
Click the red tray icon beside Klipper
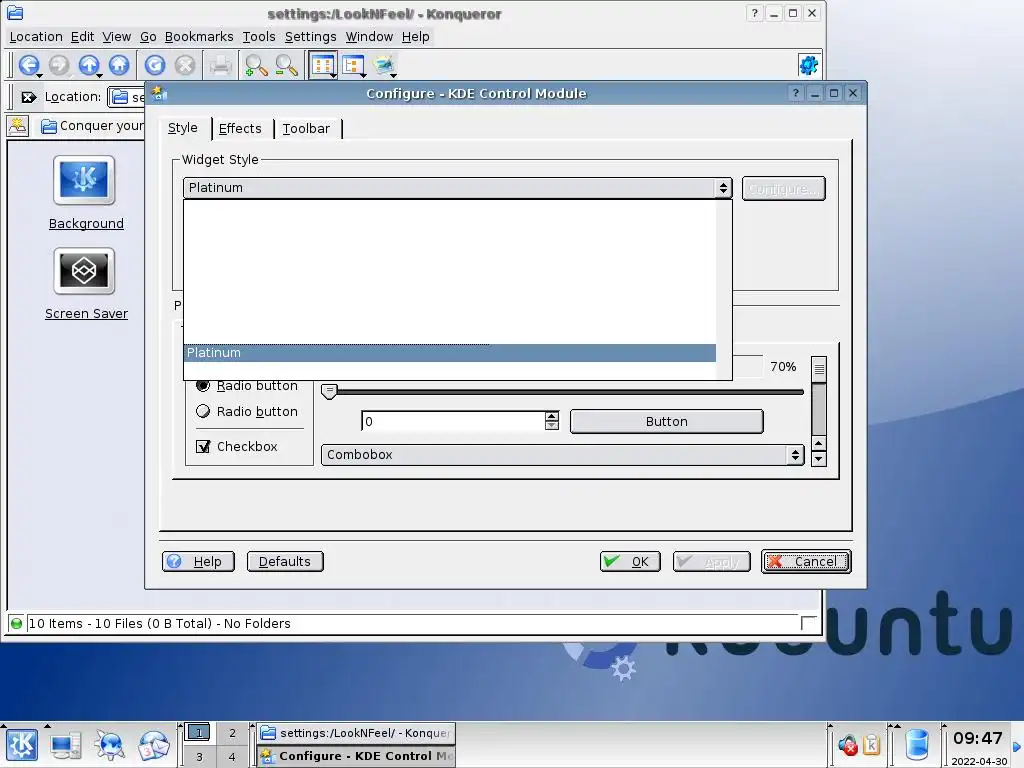click(x=848, y=744)
